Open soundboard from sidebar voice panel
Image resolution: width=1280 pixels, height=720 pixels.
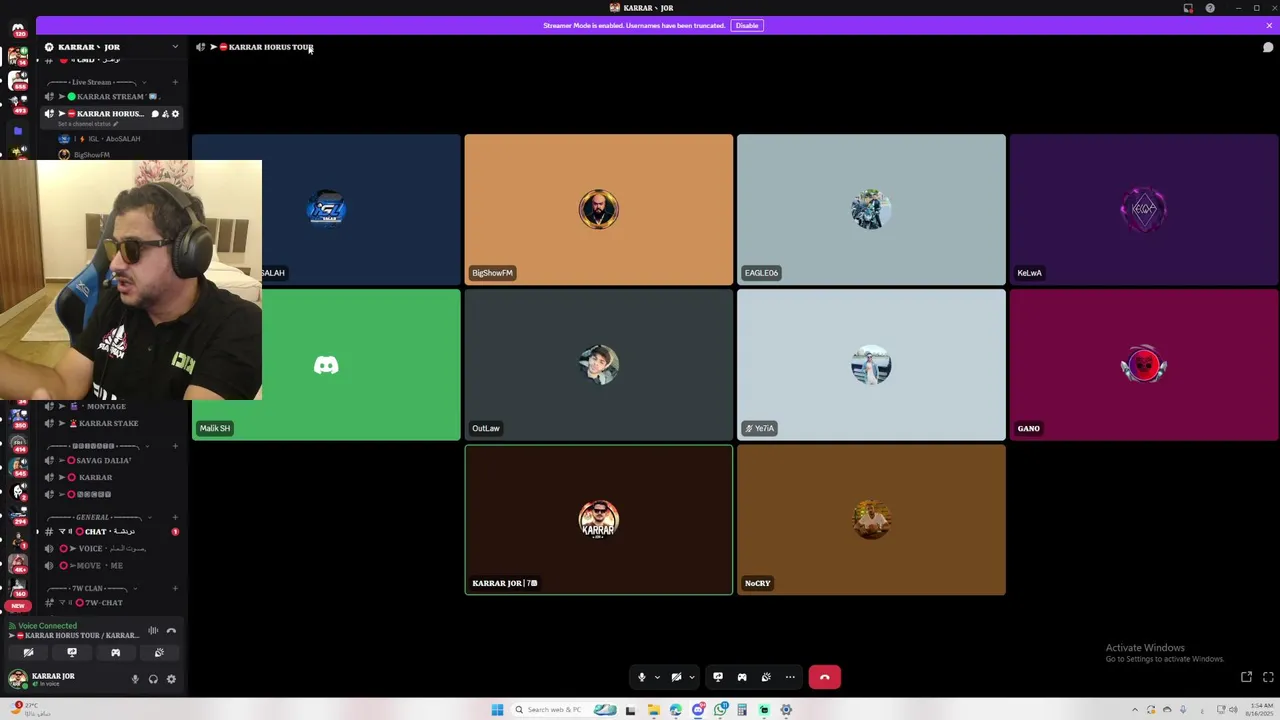click(x=159, y=653)
